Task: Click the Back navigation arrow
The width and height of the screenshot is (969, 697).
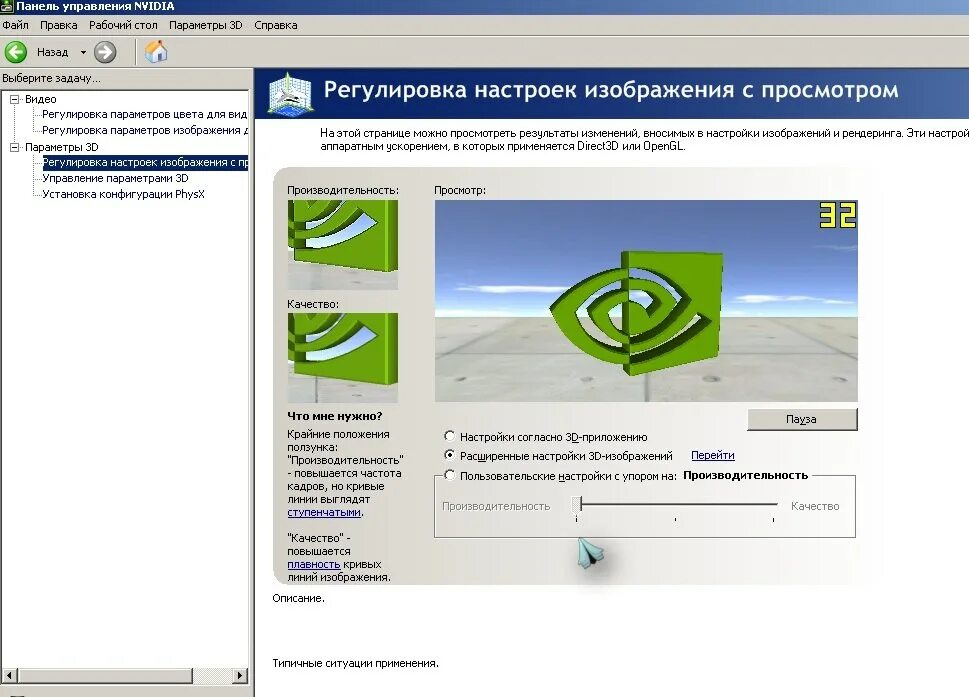Action: (15, 51)
